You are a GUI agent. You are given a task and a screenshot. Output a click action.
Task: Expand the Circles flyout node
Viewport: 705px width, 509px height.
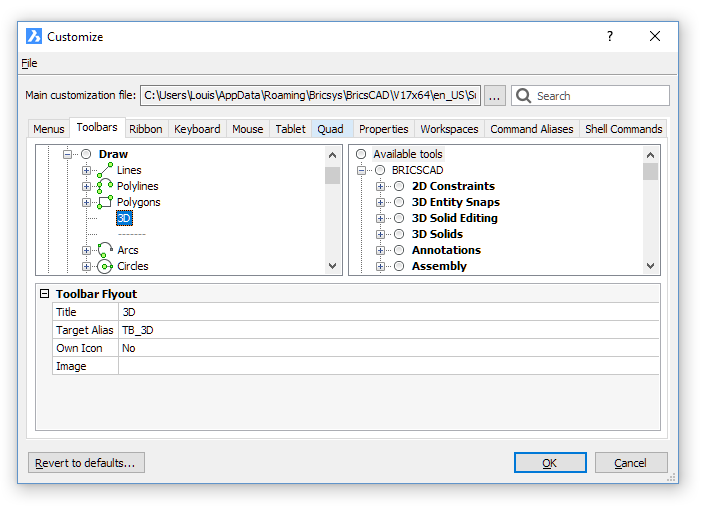coord(86,266)
